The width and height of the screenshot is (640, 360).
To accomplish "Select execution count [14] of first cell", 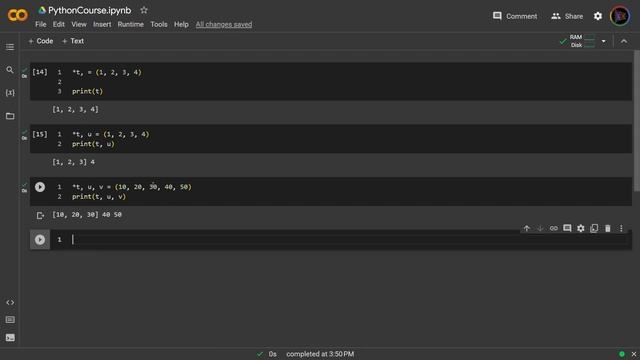I will pyautogui.click(x=40, y=72).
